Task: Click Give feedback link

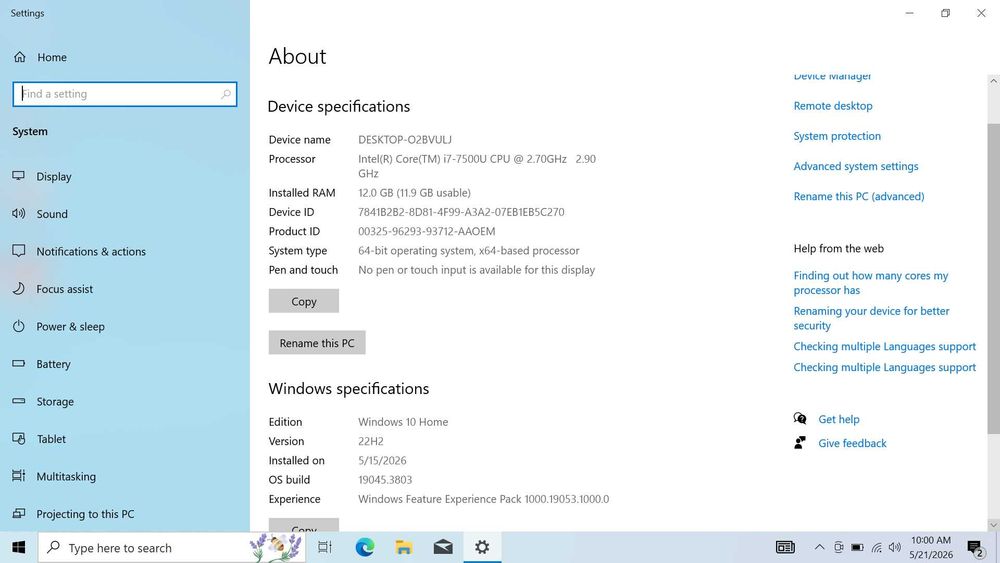Action: [x=852, y=443]
